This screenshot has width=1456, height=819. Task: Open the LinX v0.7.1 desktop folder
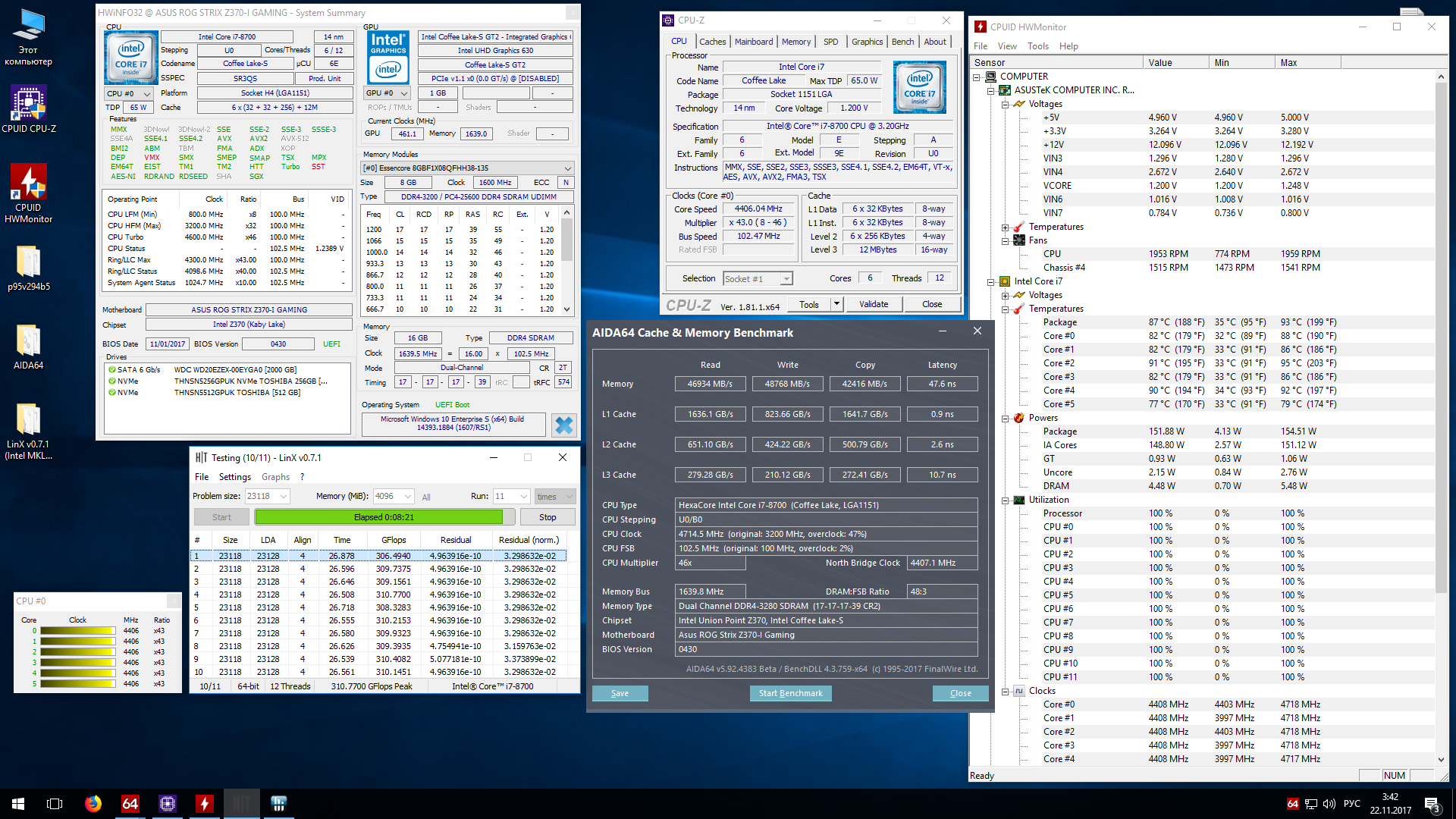coord(28,421)
